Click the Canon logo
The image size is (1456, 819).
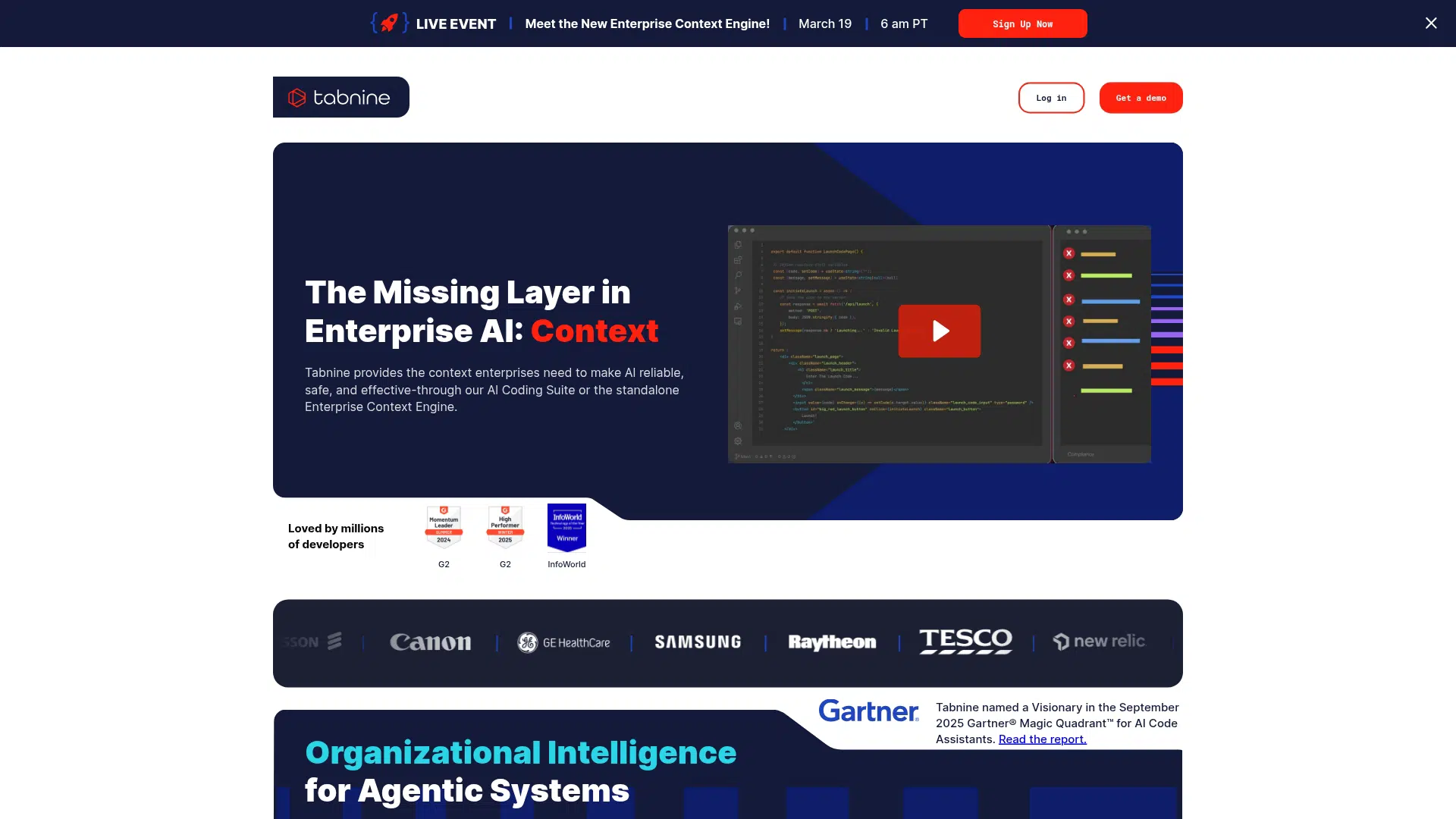430,642
